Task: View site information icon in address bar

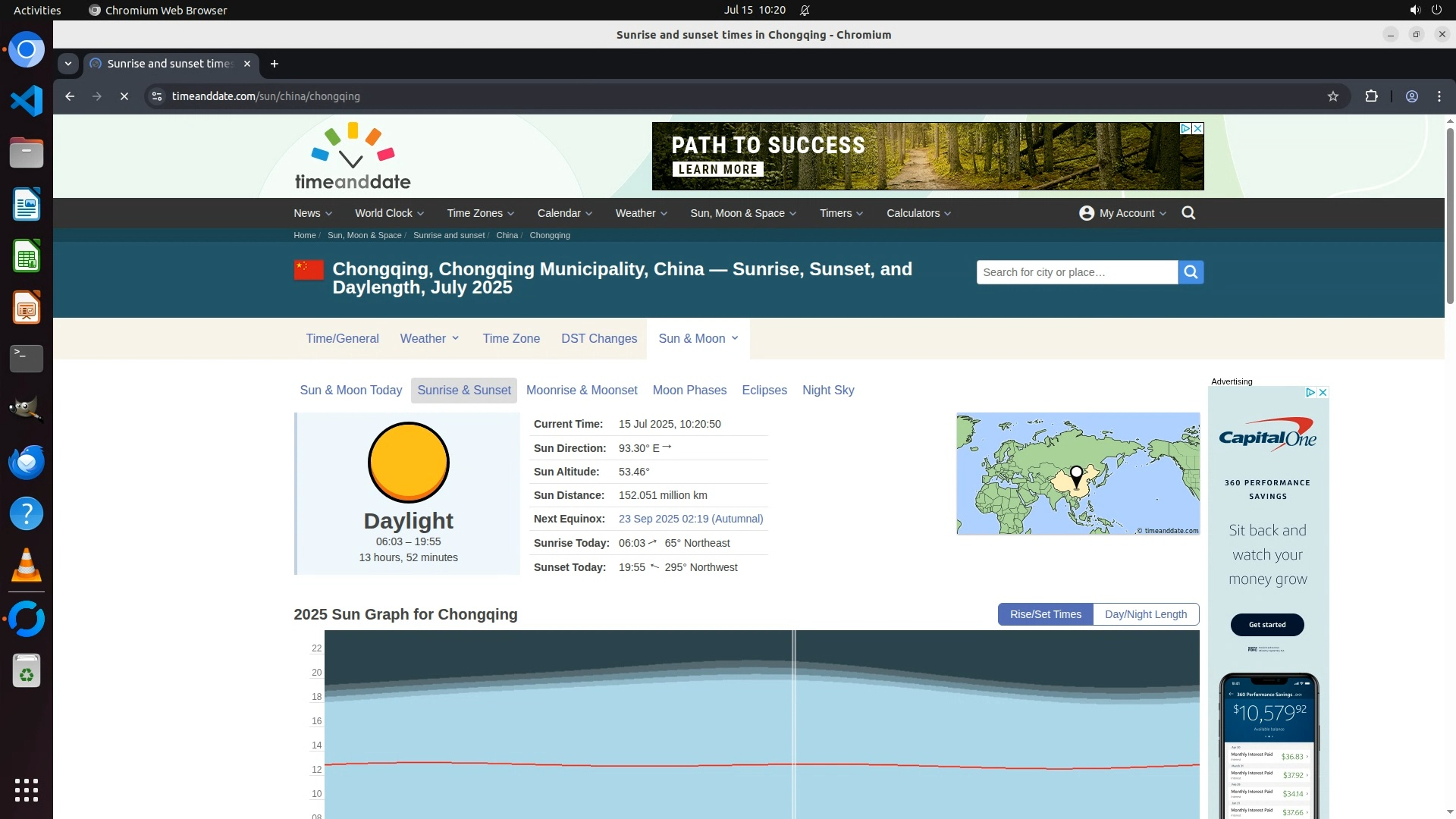Action: click(157, 96)
